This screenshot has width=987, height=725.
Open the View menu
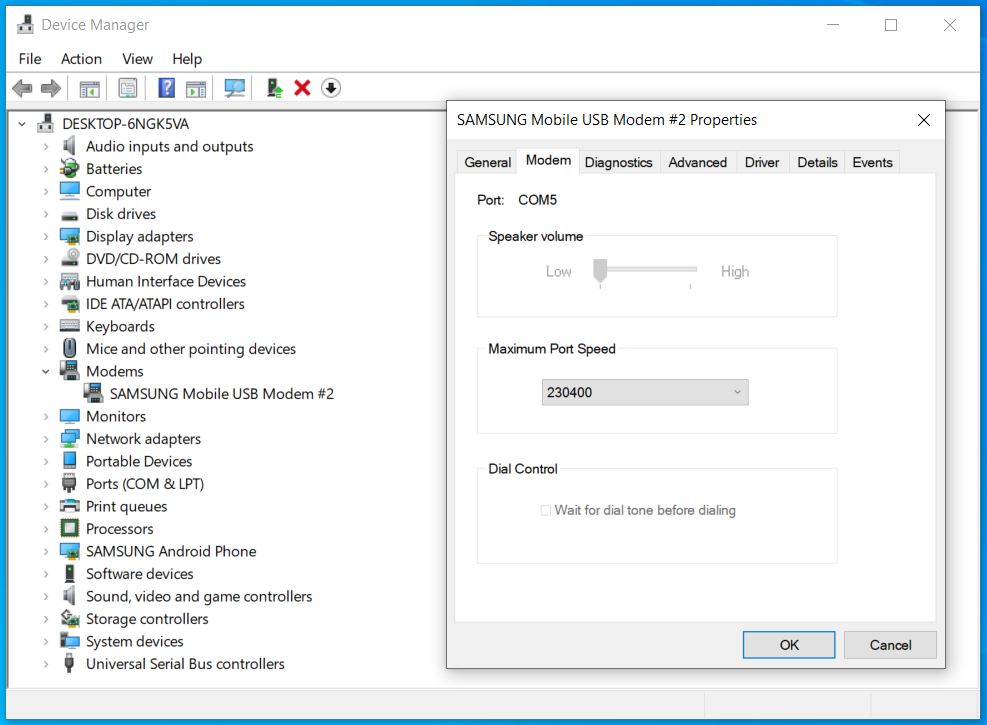point(137,59)
